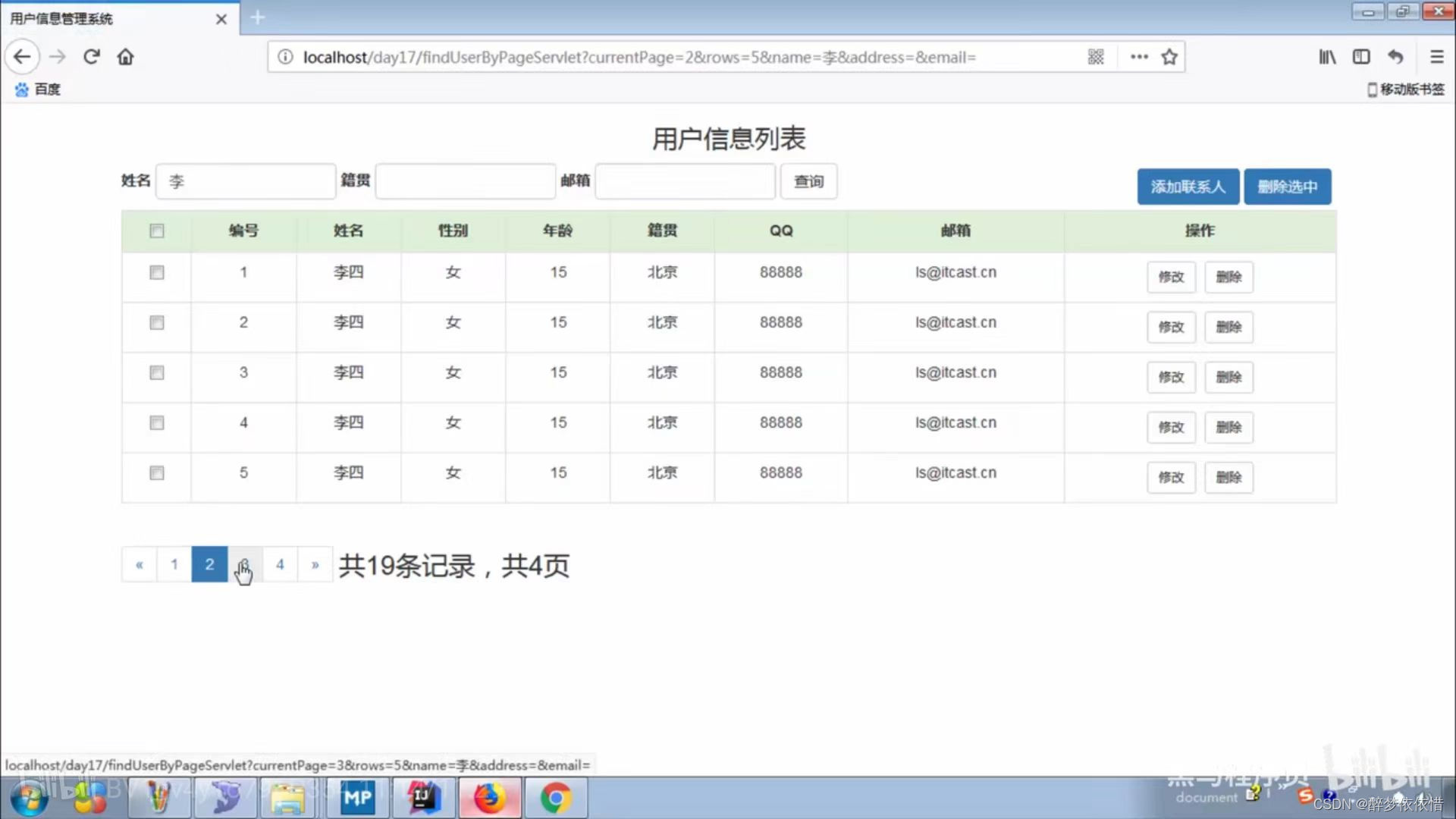
Task: Click the back navigation arrow
Action: [x=23, y=57]
